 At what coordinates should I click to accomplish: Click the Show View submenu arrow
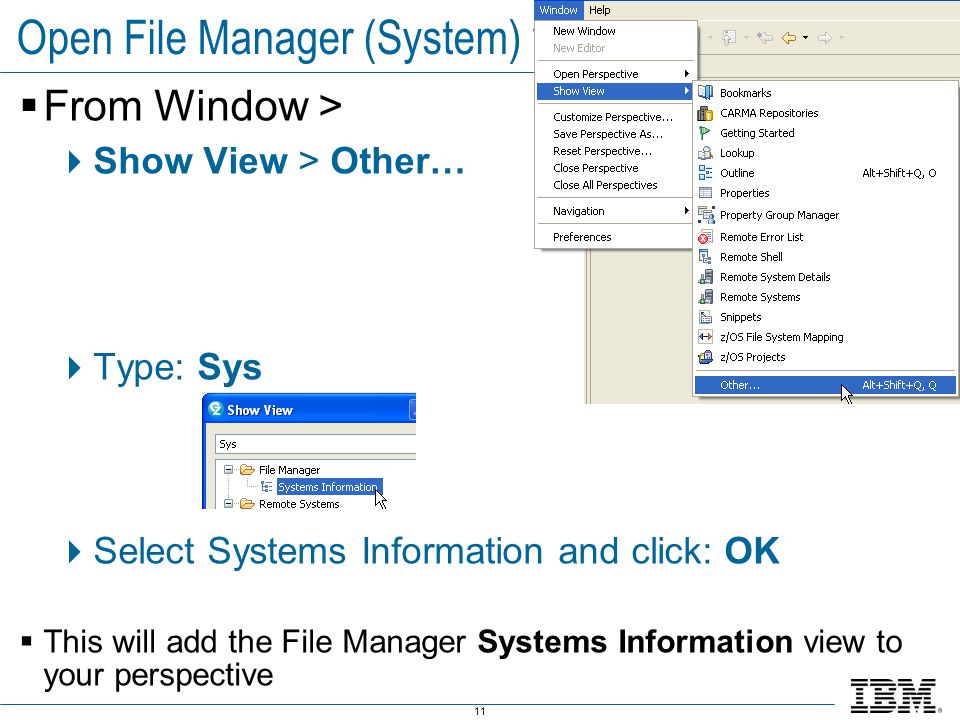[687, 91]
